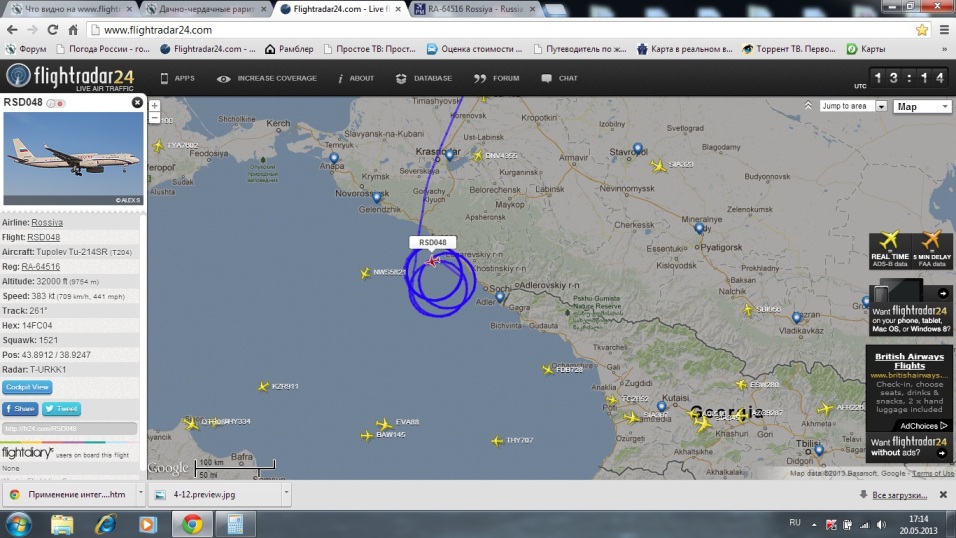Open the DATABASE menu item
Viewport: 956px width, 538px height.
[x=424, y=78]
